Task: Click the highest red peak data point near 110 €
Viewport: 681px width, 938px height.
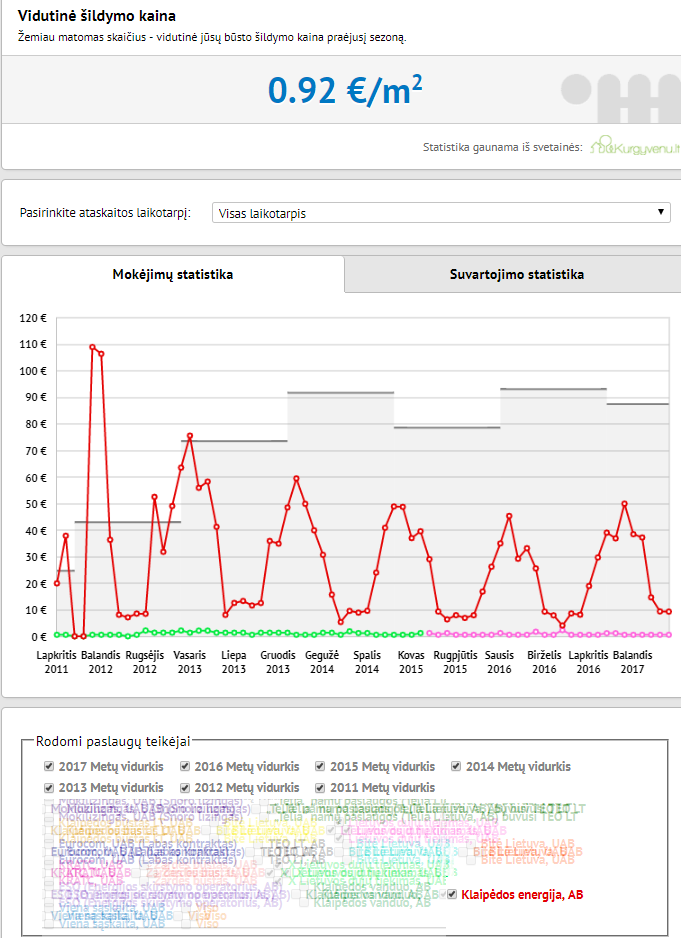Action: click(x=93, y=347)
